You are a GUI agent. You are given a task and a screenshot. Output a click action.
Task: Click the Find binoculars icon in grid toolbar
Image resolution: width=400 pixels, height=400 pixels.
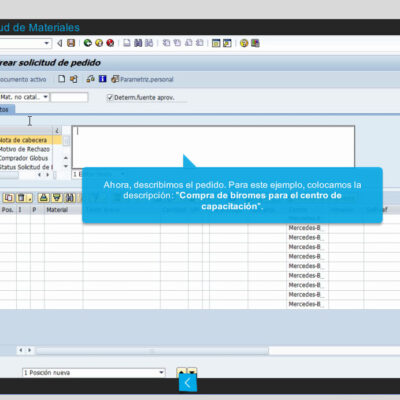70,198
